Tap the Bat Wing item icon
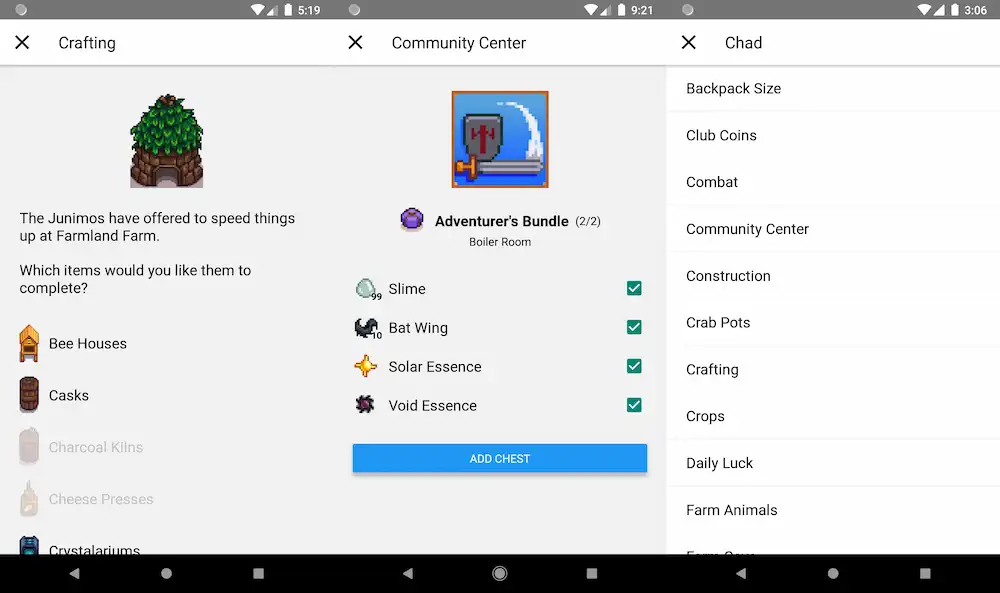The image size is (1000, 593). [x=367, y=328]
